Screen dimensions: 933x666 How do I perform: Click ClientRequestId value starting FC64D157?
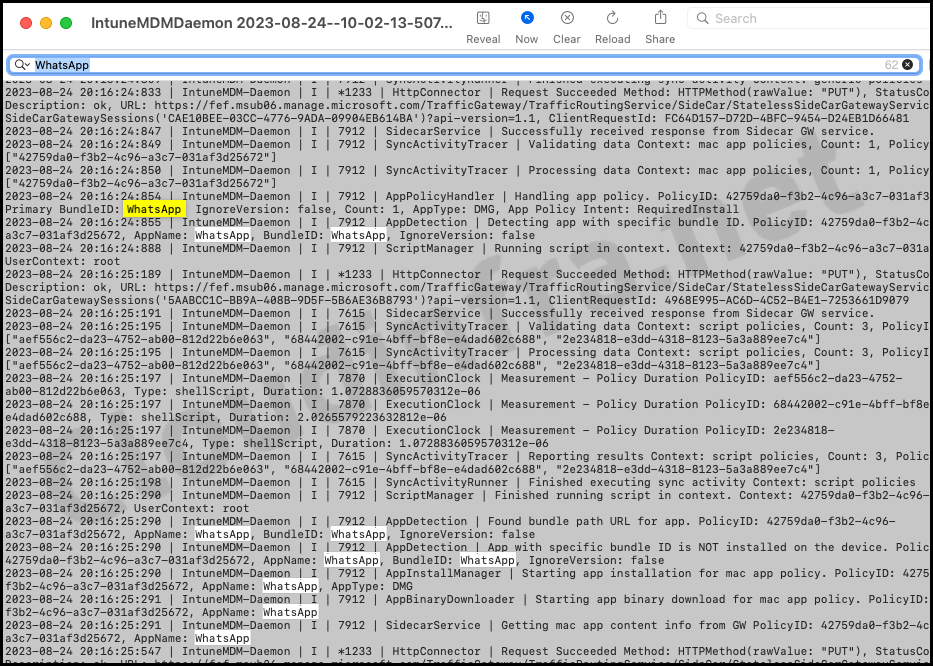tap(787, 118)
